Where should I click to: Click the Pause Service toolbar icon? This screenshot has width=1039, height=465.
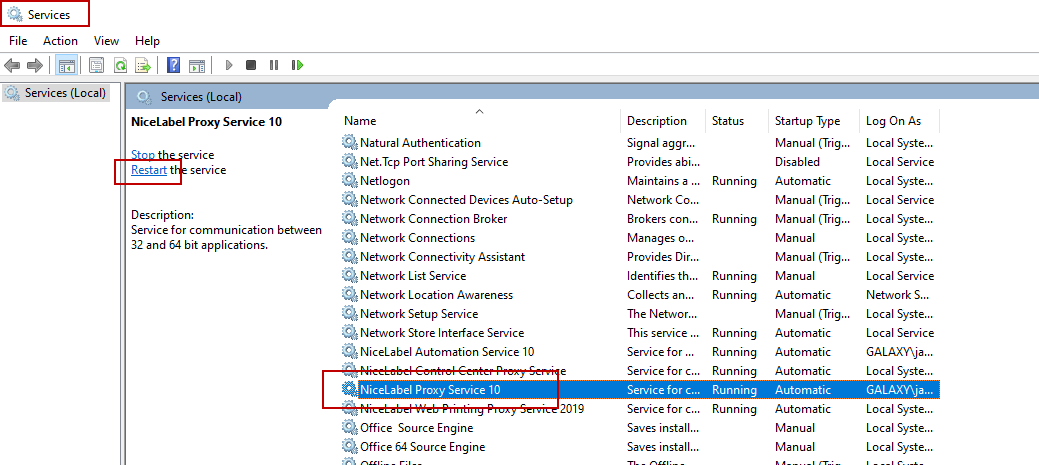coord(274,65)
